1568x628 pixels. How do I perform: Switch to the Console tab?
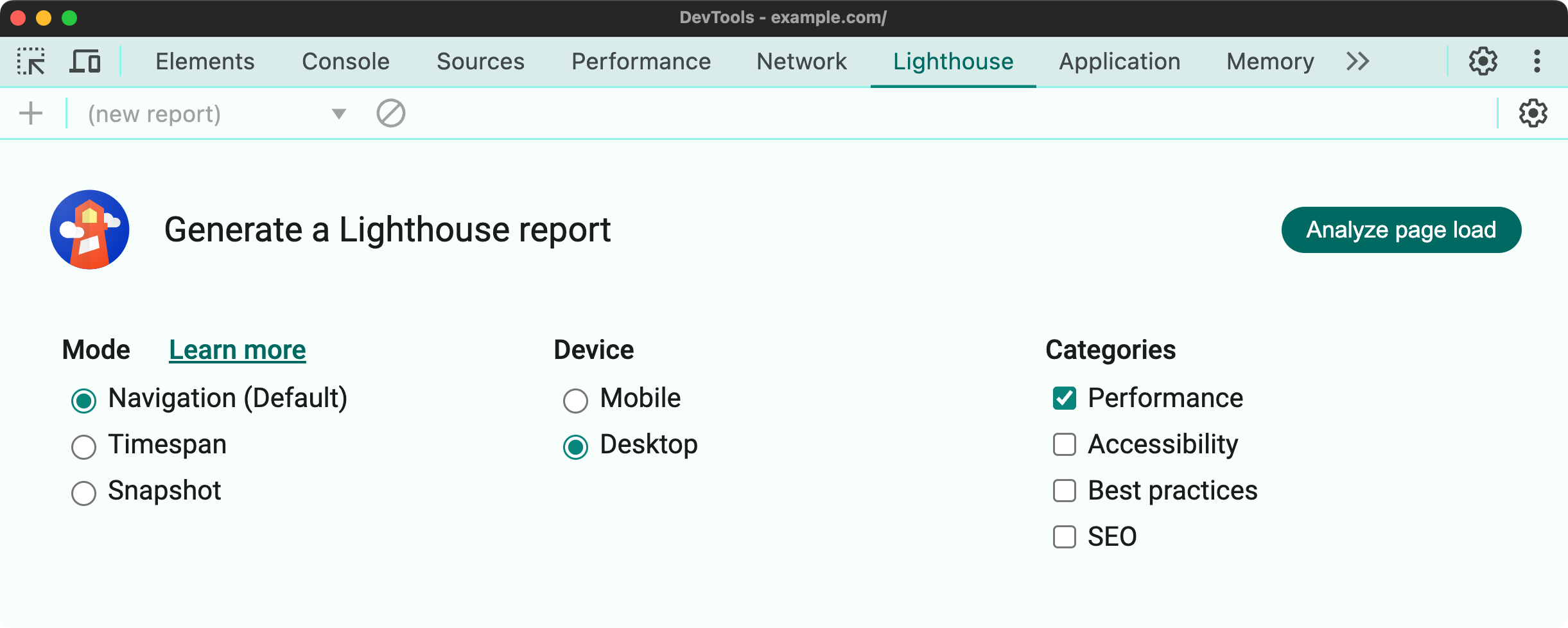point(345,62)
